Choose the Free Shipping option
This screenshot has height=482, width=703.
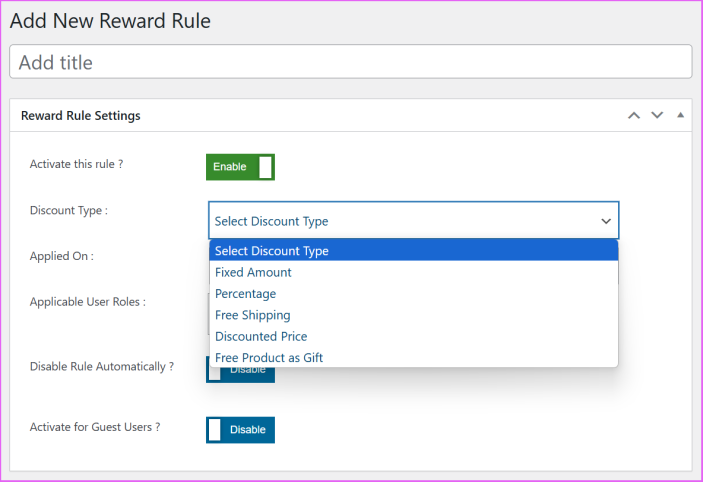252,315
